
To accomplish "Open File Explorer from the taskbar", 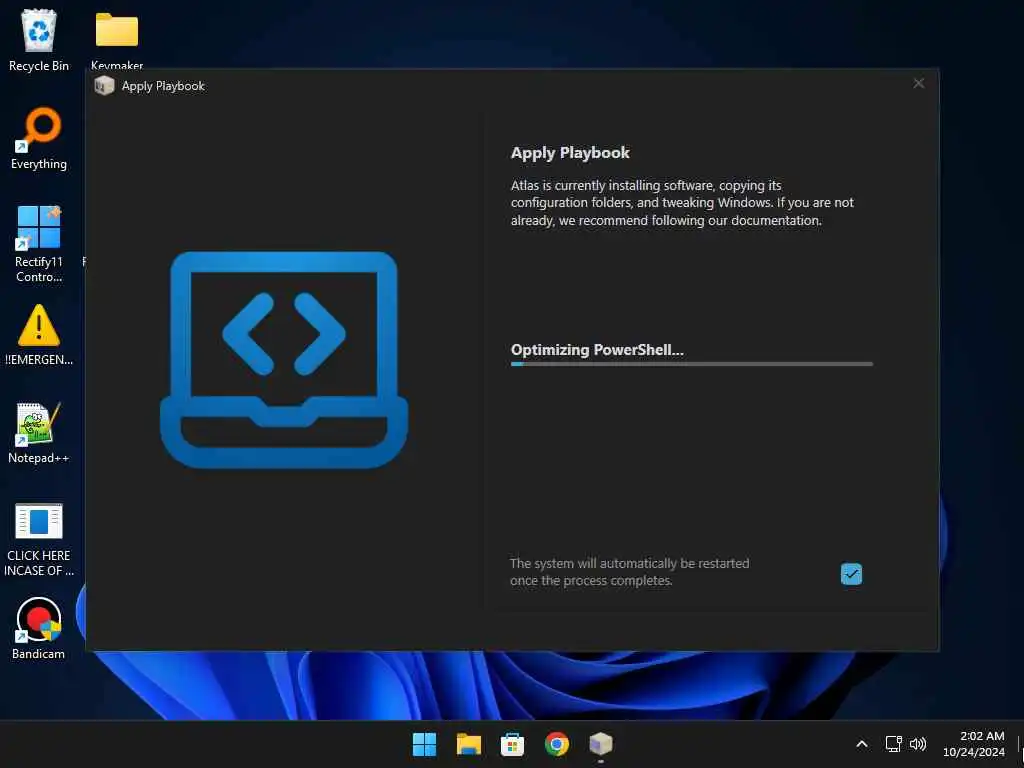I will pyautogui.click(x=469, y=744).
